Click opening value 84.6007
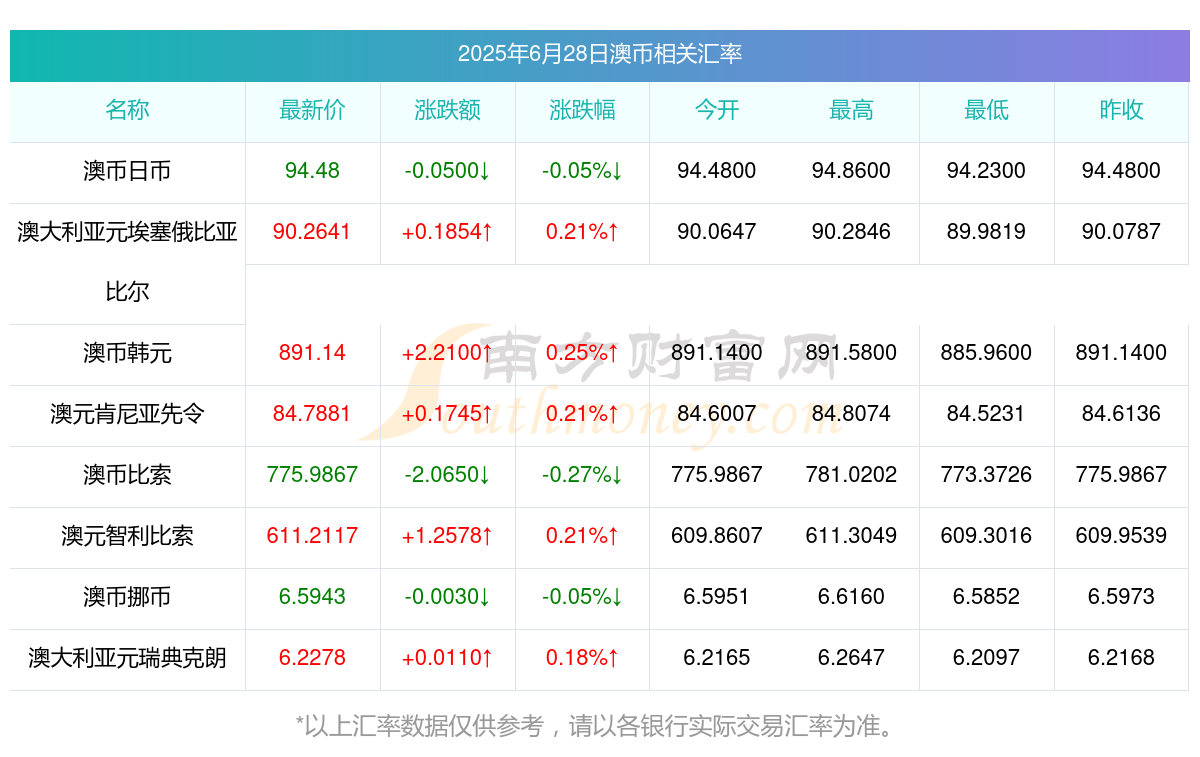This screenshot has height=757, width=1200. [717, 414]
